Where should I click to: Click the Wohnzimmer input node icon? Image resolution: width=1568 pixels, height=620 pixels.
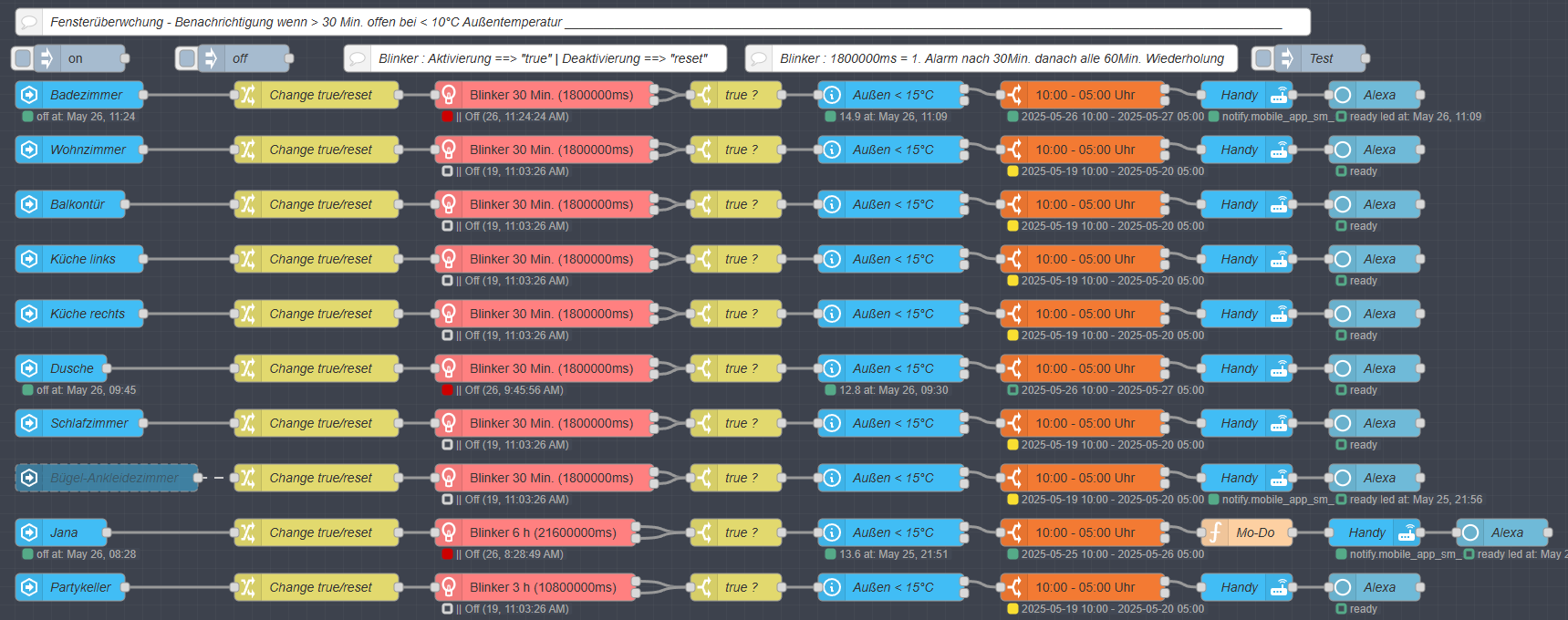[x=29, y=150]
